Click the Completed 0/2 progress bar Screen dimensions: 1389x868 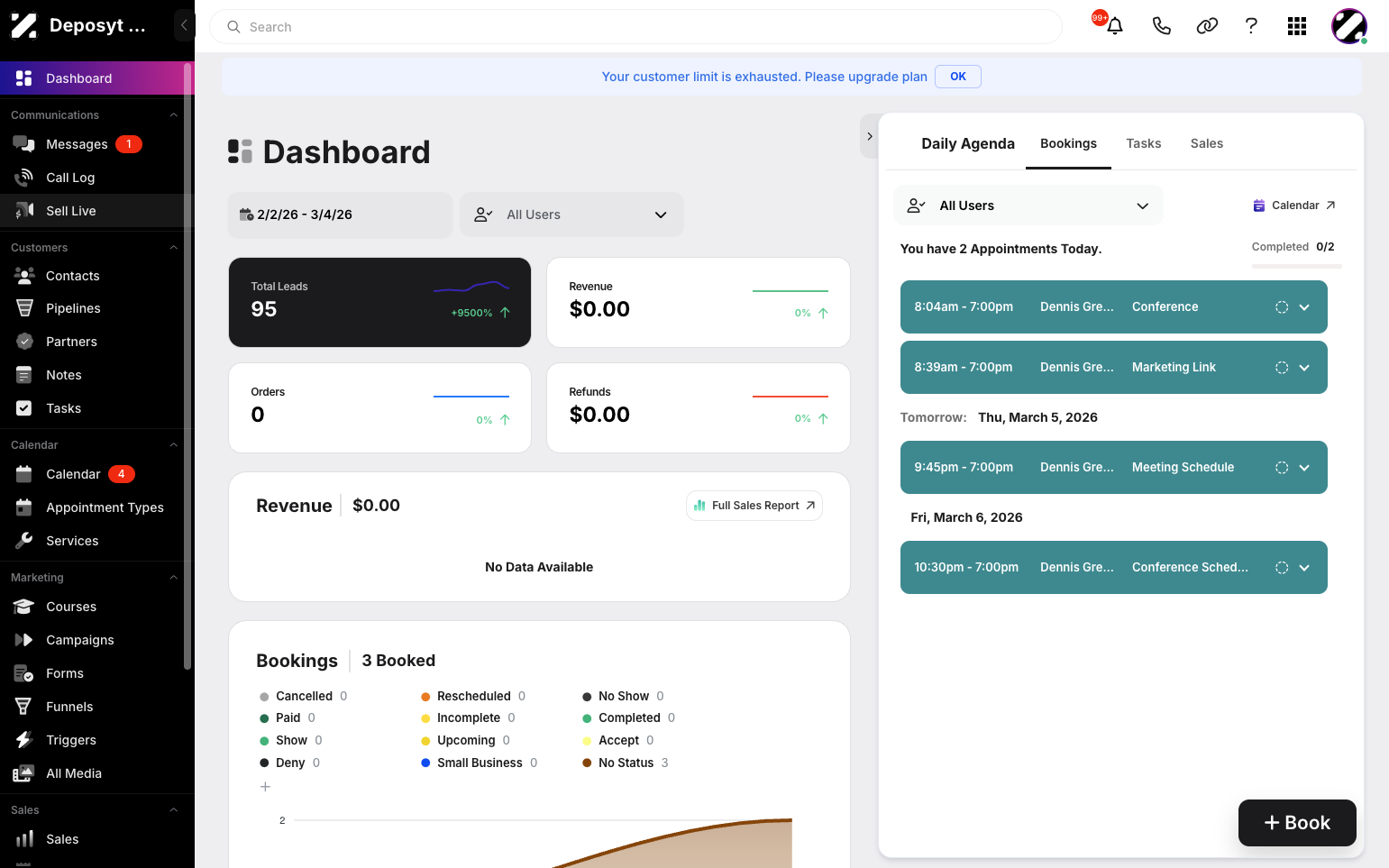[1296, 266]
